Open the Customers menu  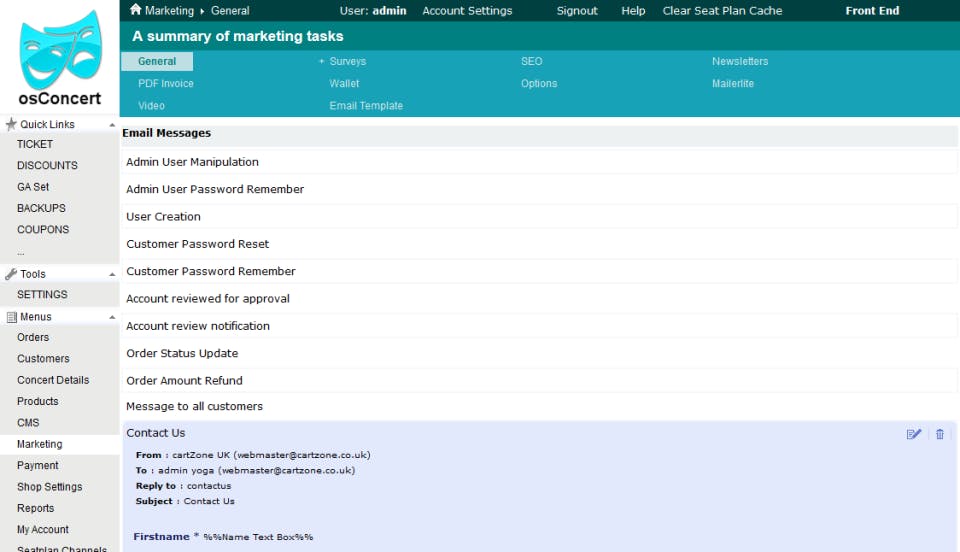coord(43,359)
